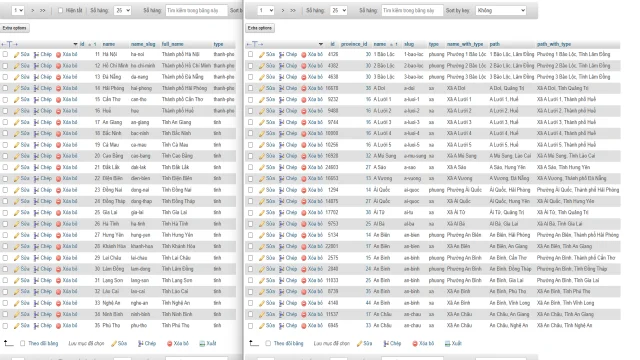Open the column options arrow in the left table header
The image size is (640, 360).
75,44
